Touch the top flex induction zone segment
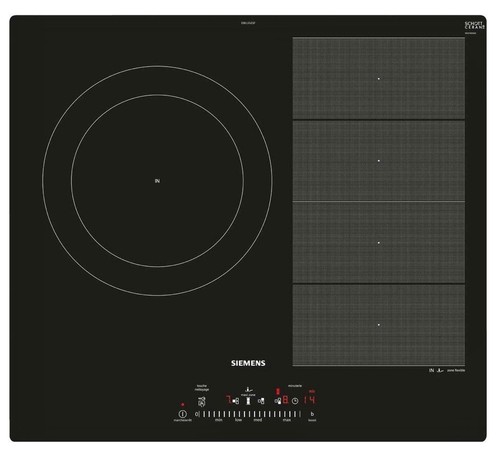The height and width of the screenshot is (458, 500). click(x=379, y=78)
